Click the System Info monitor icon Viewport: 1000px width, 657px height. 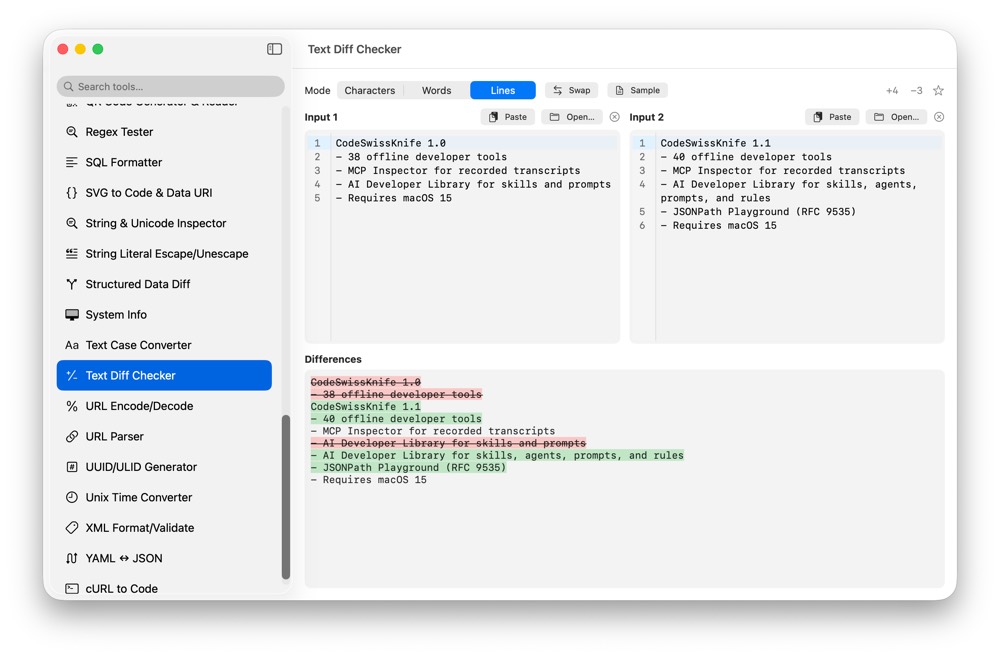point(71,314)
